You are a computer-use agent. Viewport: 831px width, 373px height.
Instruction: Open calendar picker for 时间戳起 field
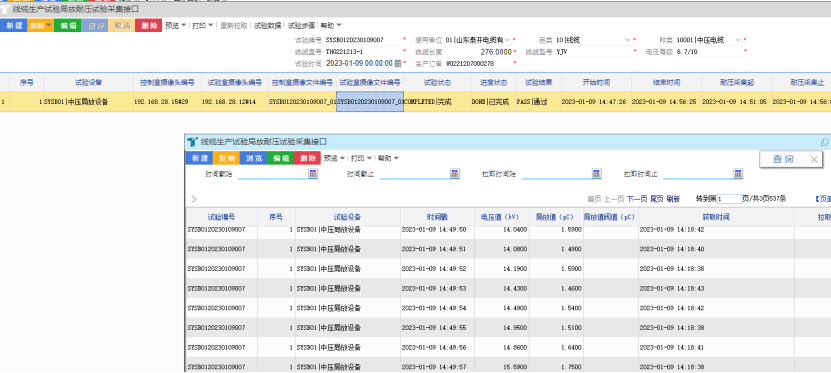coord(313,174)
